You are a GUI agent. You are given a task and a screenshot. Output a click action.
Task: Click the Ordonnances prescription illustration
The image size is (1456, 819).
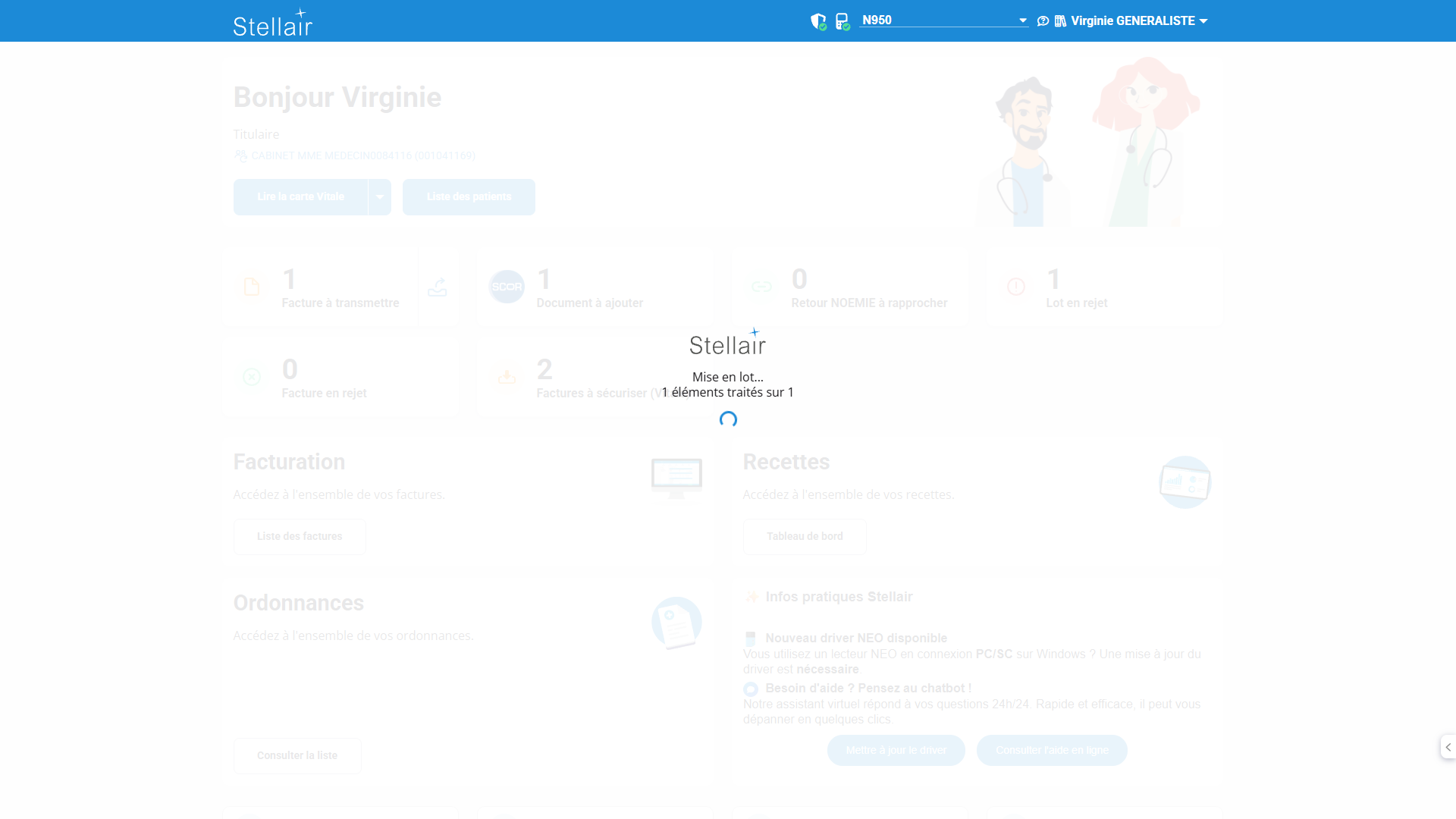[x=676, y=623]
